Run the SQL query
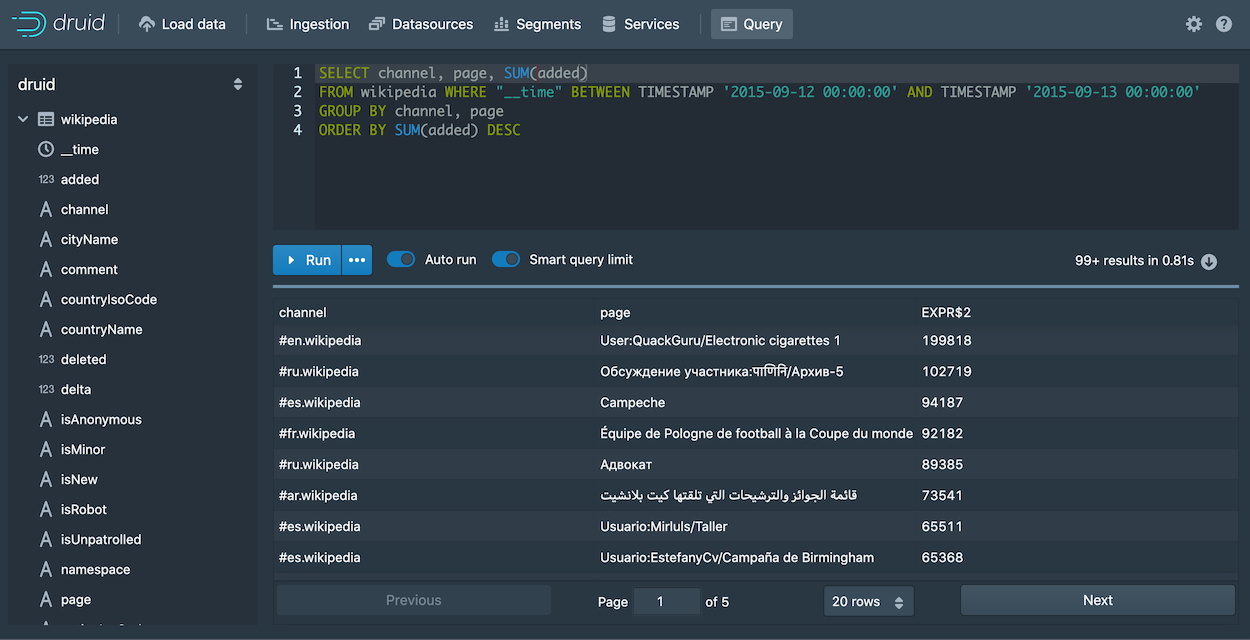This screenshot has height=640, width=1250. [x=308, y=260]
